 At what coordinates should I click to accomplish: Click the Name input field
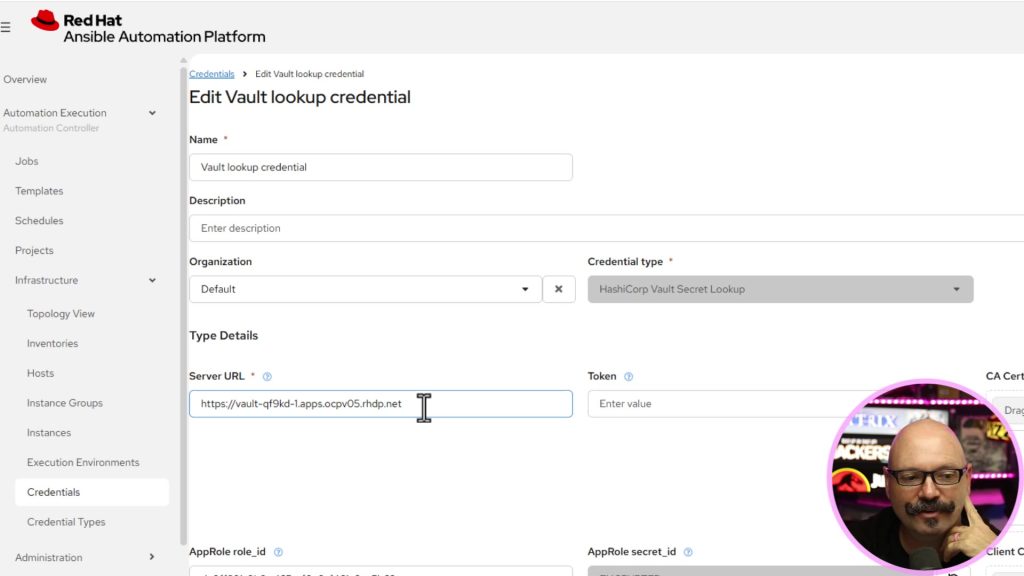(x=381, y=167)
